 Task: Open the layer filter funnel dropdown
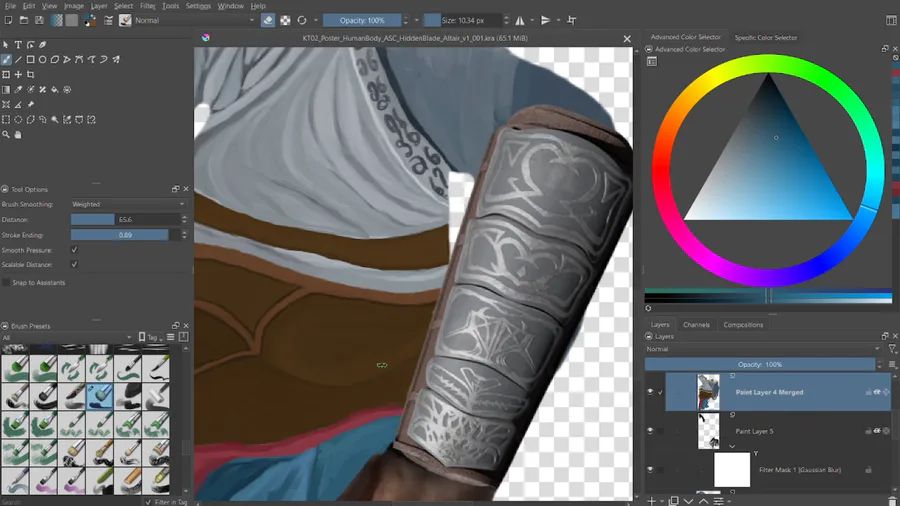893,349
